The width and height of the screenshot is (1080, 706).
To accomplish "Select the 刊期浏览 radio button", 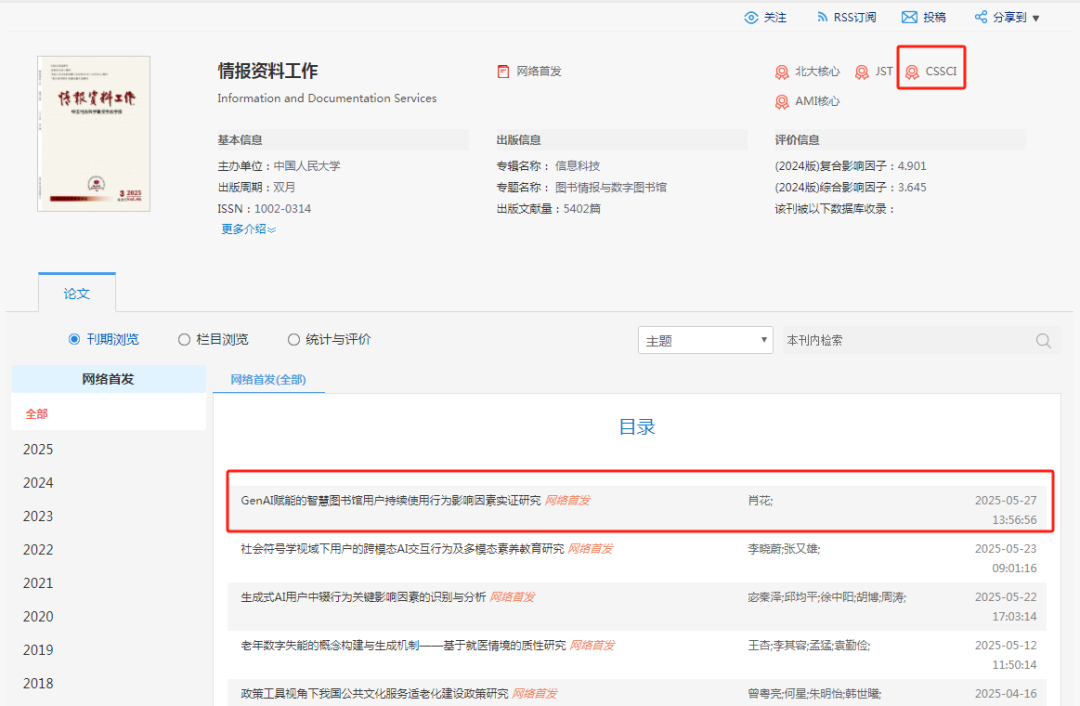I will click(x=74, y=339).
